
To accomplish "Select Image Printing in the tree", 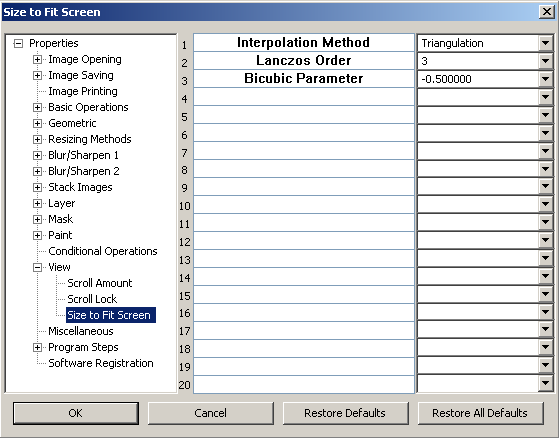I will pyautogui.click(x=83, y=91).
